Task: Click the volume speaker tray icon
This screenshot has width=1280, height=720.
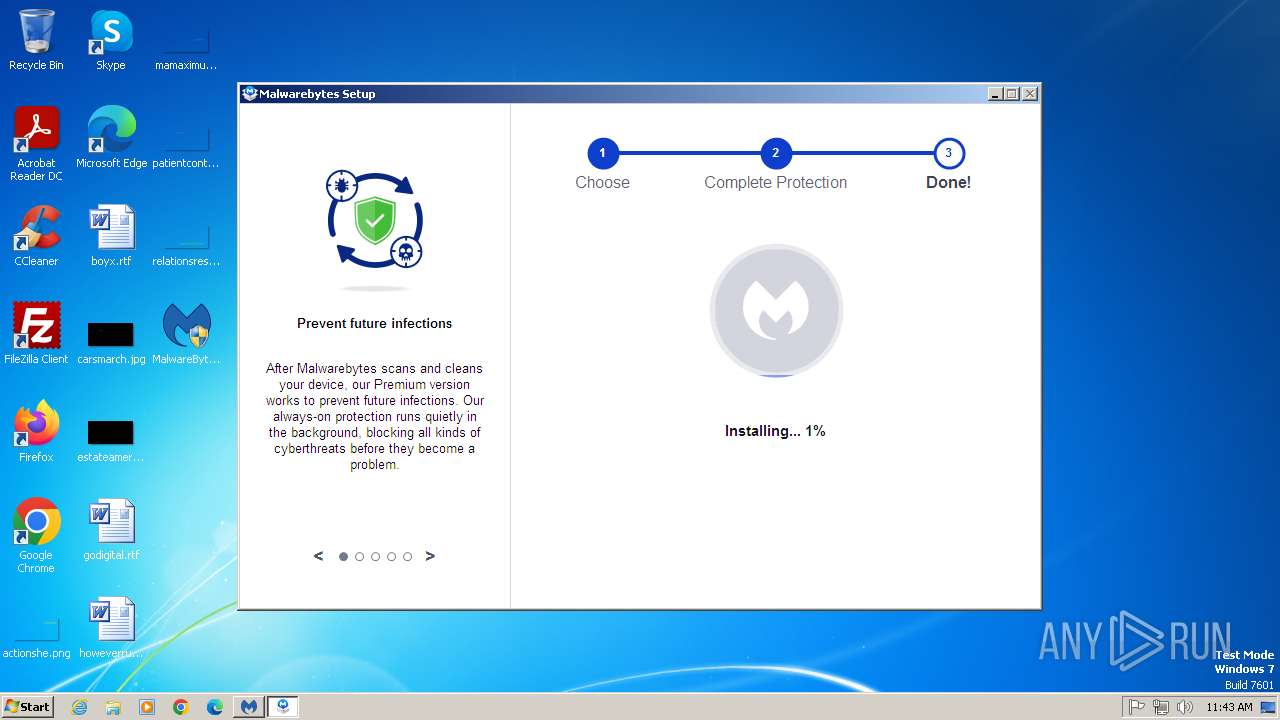Action: (x=1185, y=707)
